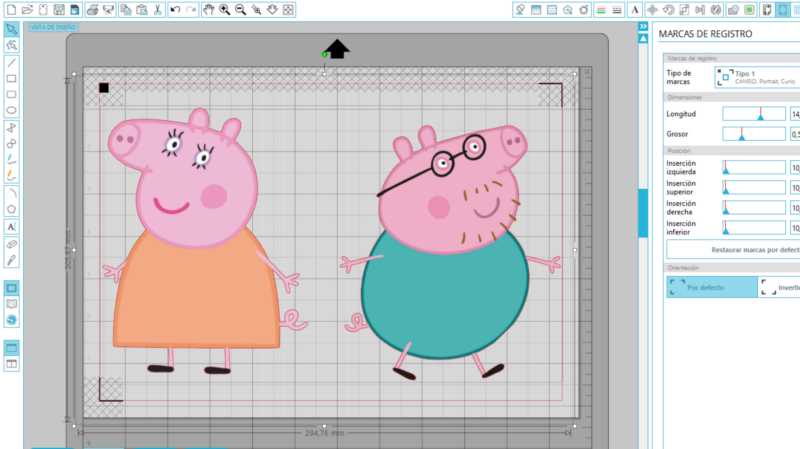
Task: Create a new document
Action: 11,10
